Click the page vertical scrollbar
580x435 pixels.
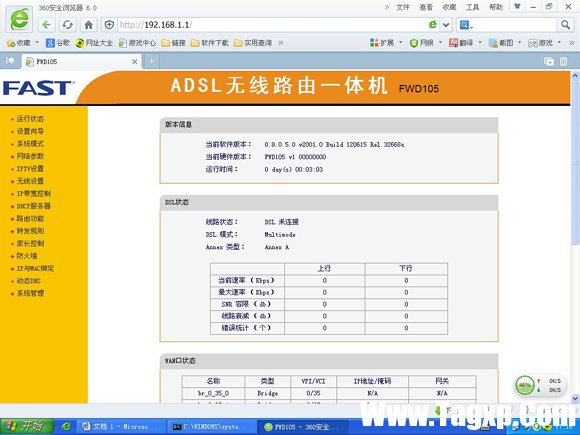point(575,237)
